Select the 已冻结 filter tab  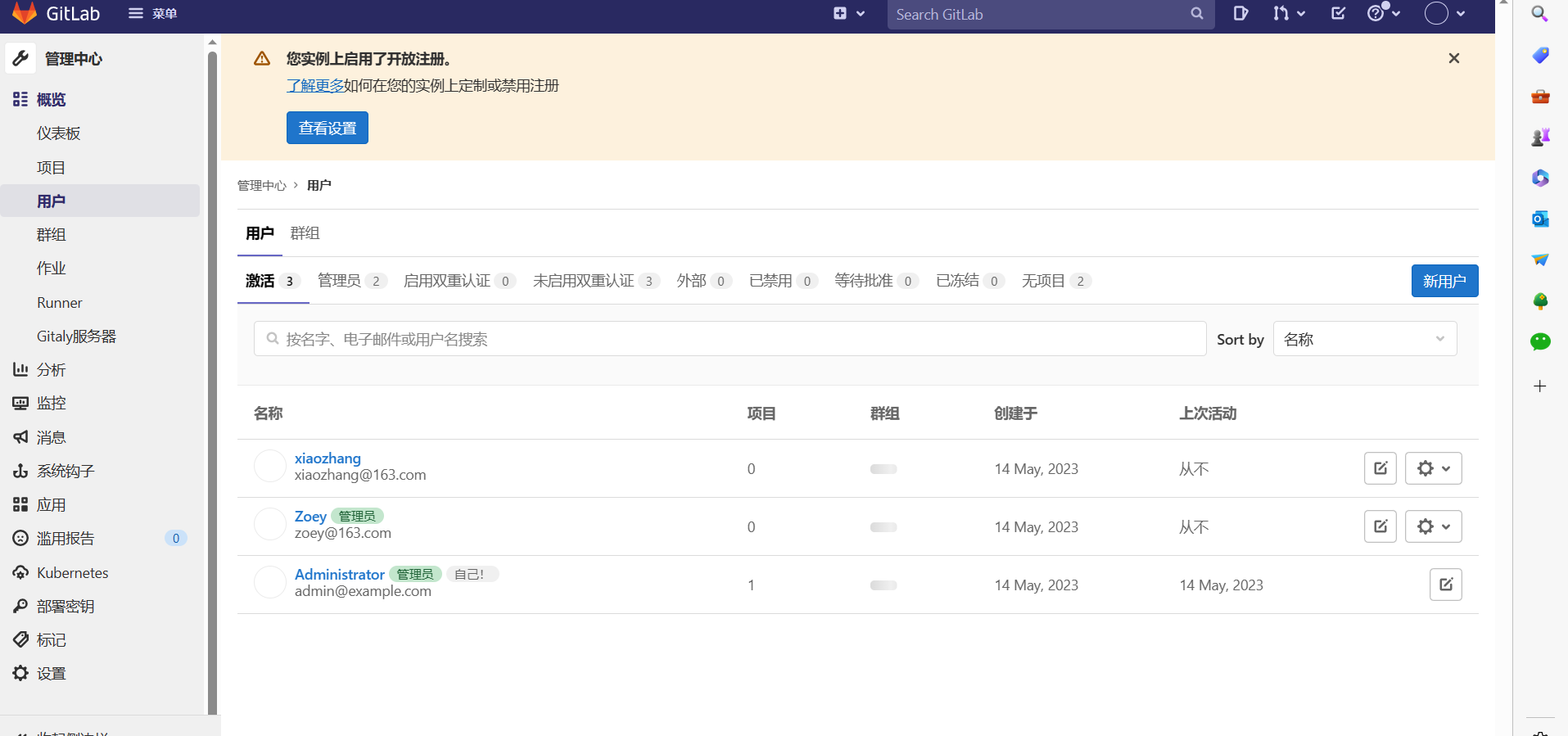(x=970, y=281)
